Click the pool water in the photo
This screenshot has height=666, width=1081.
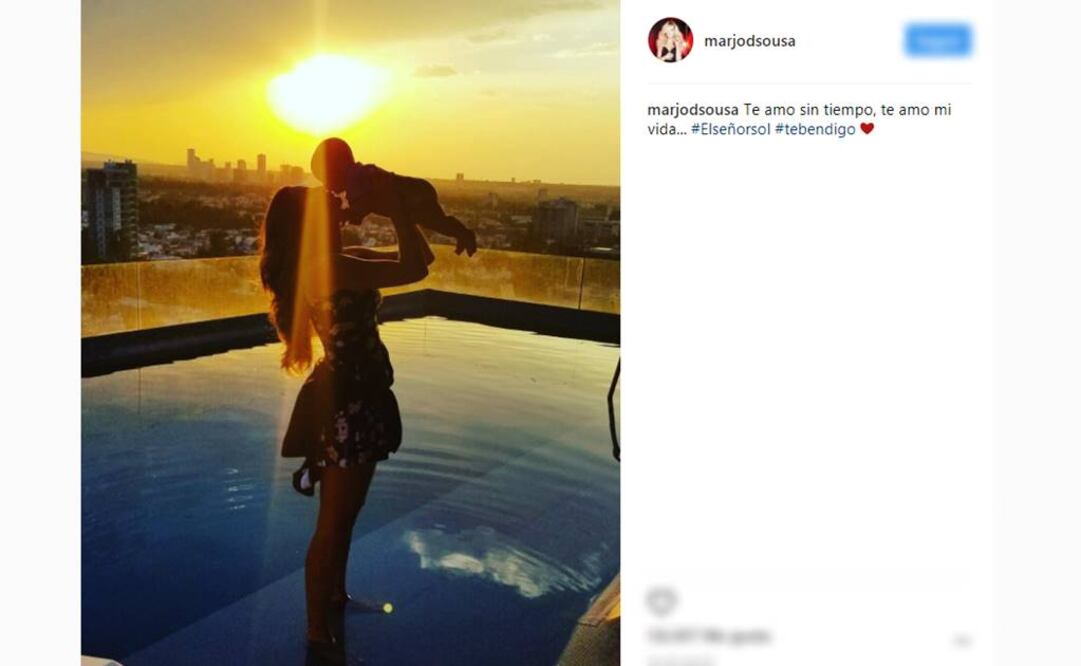483,483
